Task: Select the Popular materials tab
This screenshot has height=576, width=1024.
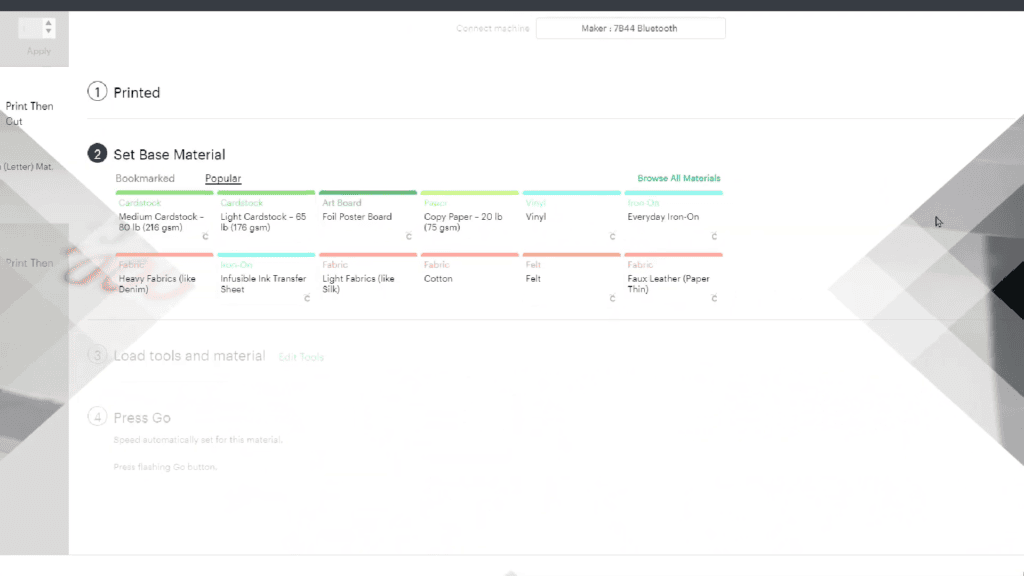Action: point(223,178)
